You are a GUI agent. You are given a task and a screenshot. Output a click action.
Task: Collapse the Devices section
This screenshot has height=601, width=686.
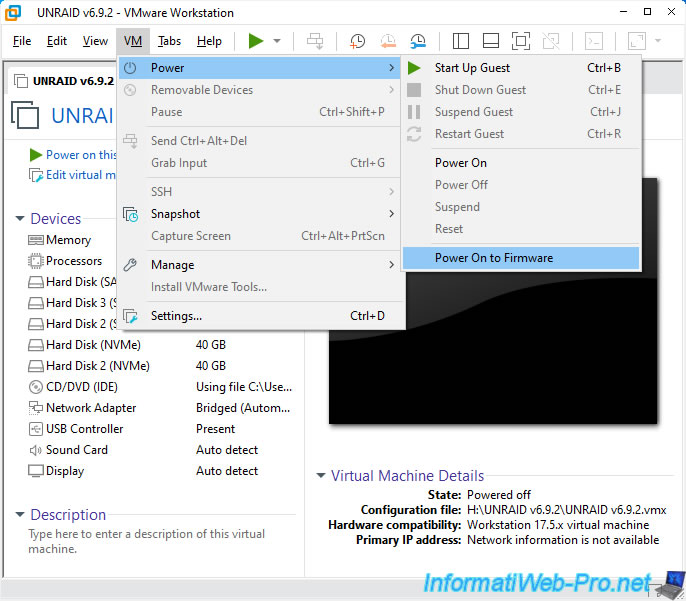[x=20, y=219]
